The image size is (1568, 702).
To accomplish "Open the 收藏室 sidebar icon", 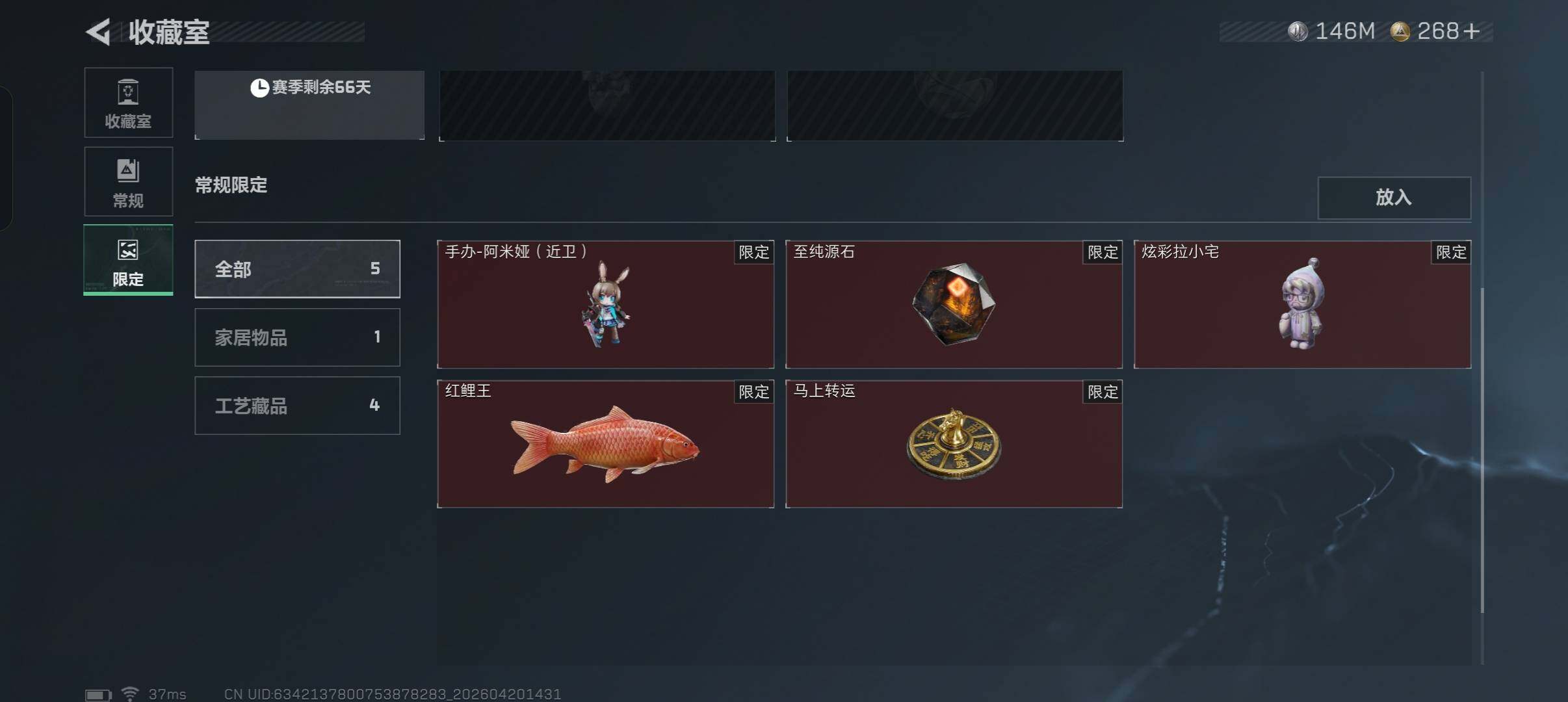I will tap(128, 103).
